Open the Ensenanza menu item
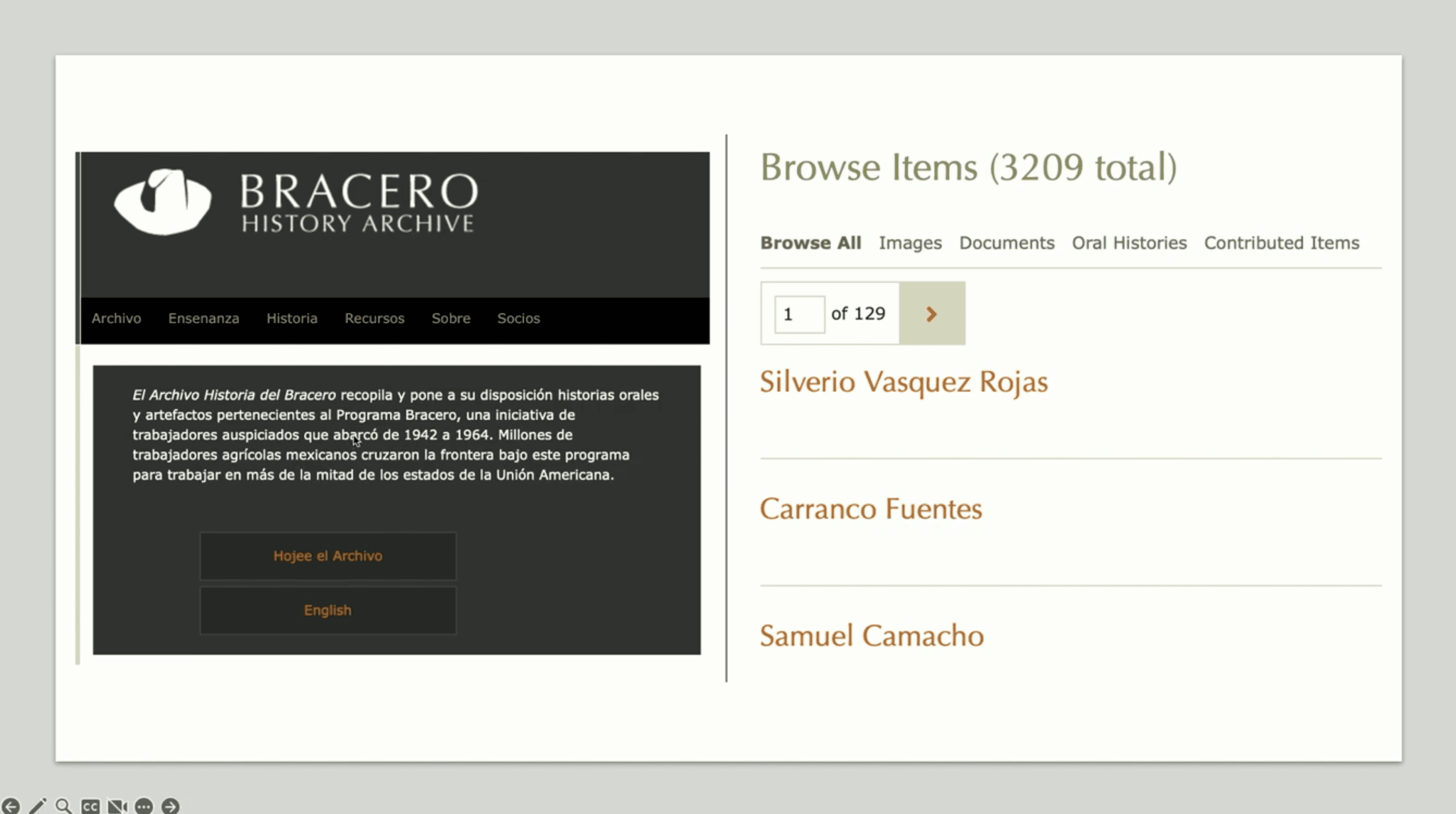This screenshot has height=814, width=1456. pyautogui.click(x=204, y=318)
